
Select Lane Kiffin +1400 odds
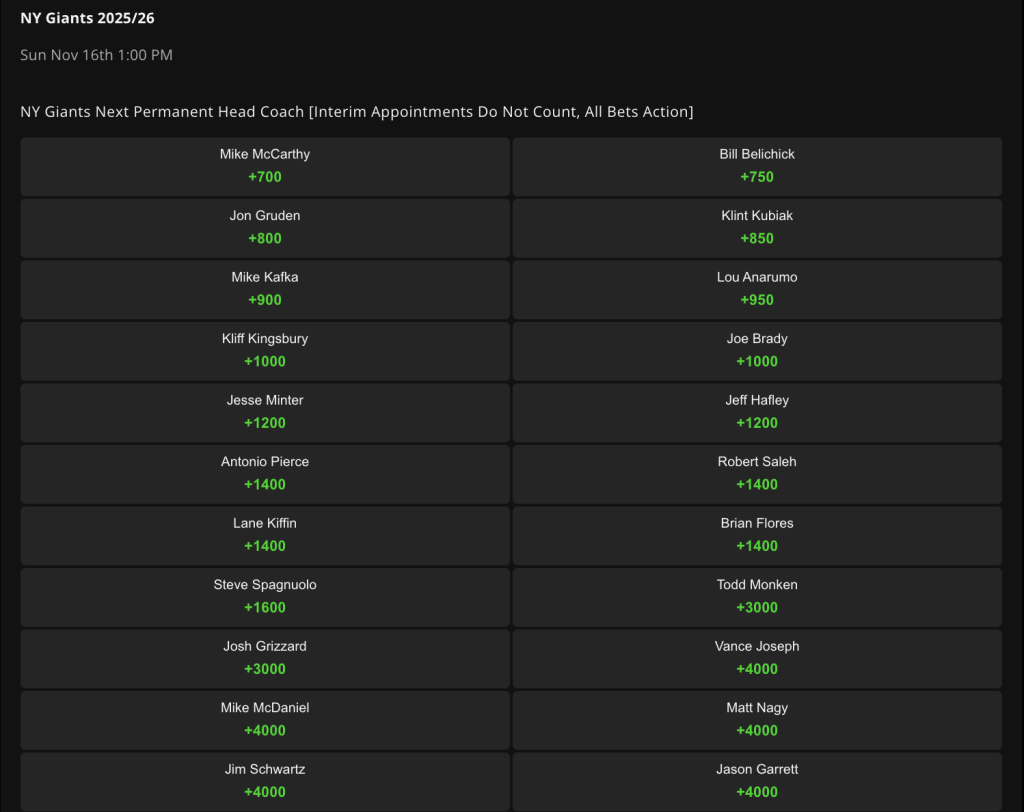[264, 535]
